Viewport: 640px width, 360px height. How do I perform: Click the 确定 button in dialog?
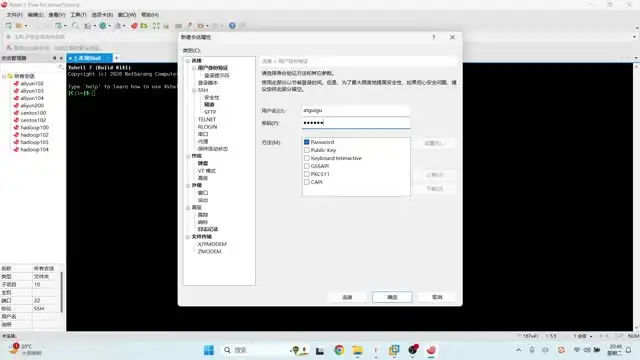click(x=392, y=297)
